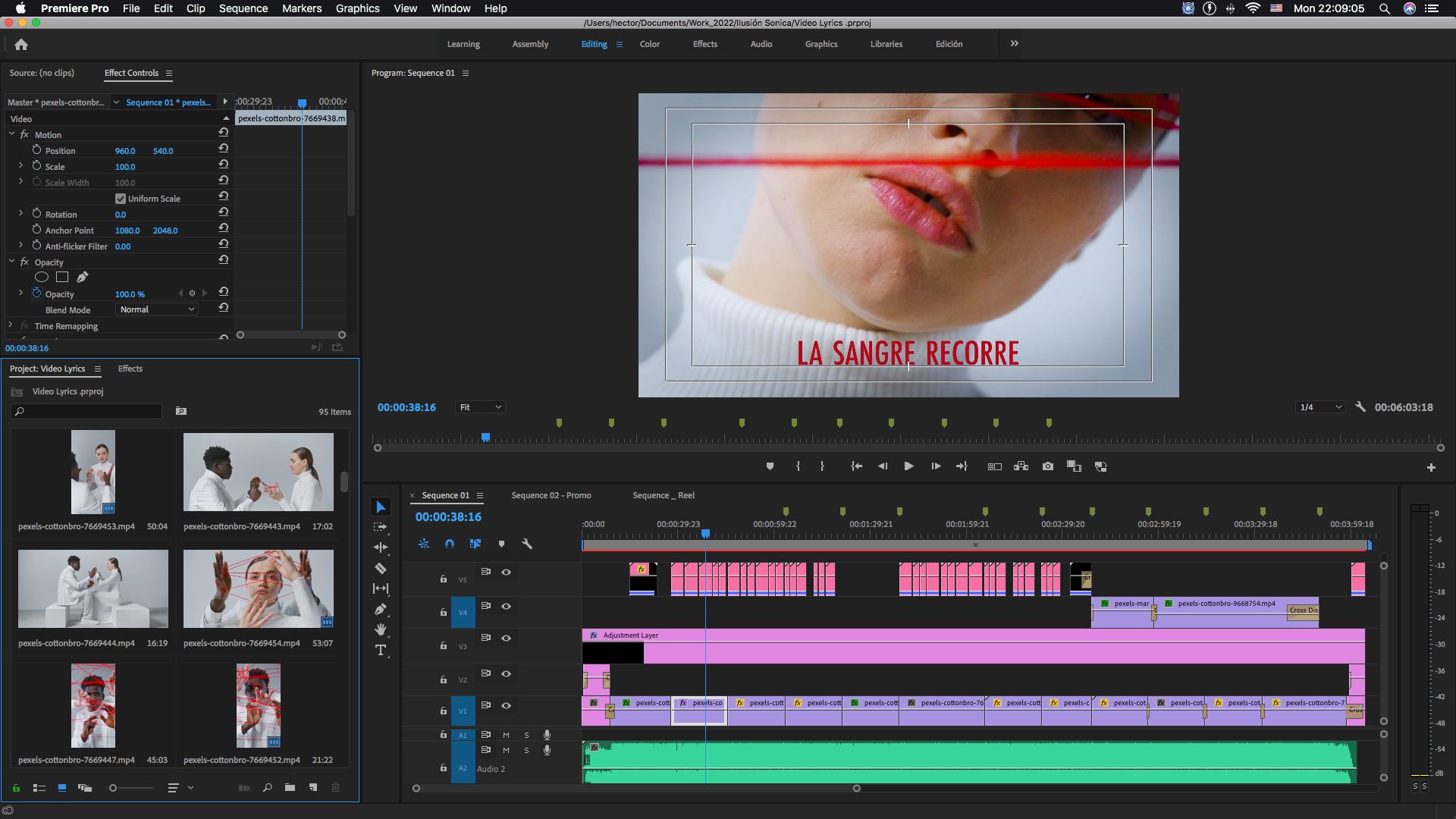This screenshot has height=819, width=1456.
Task: Add marker in Program monitor
Action: pyautogui.click(x=770, y=466)
